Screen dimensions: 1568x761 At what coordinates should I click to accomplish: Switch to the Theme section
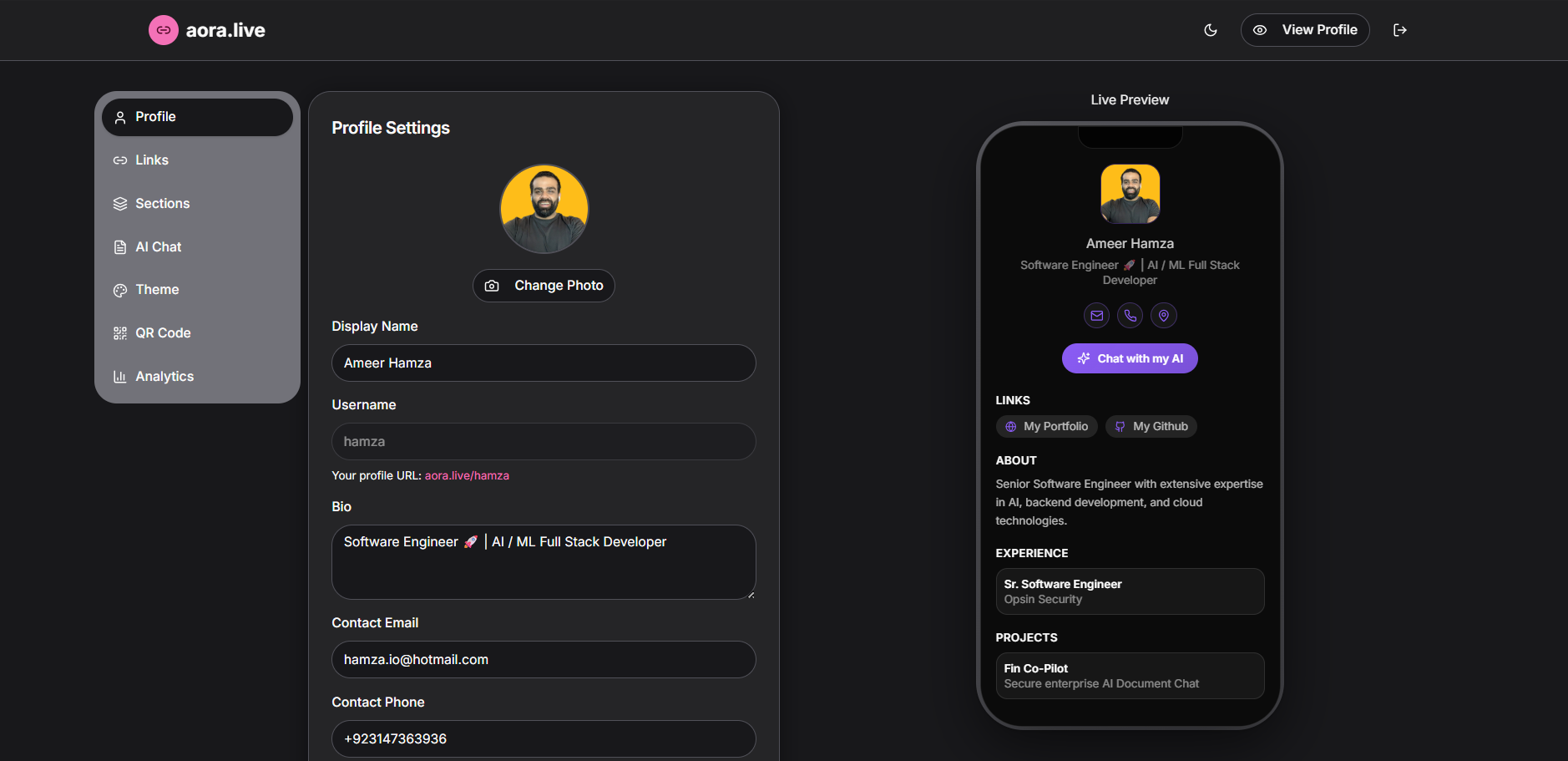[156, 289]
